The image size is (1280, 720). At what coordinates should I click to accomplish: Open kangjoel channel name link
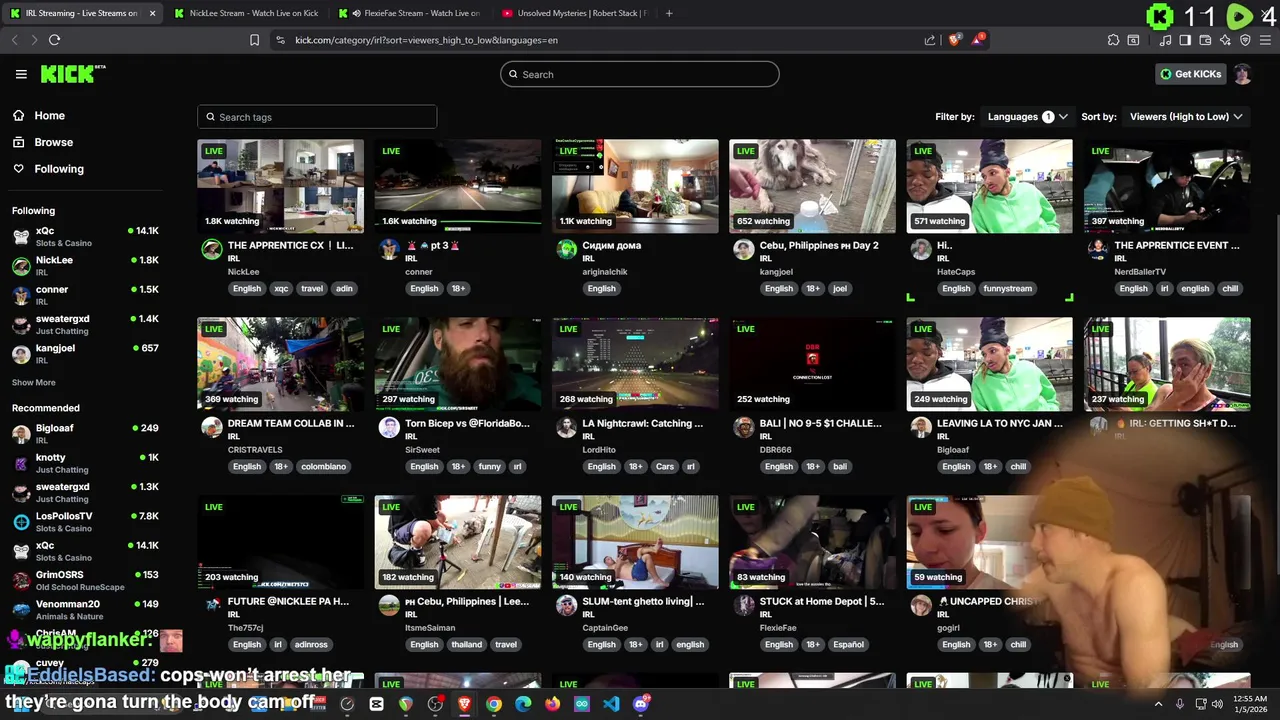coord(776,272)
